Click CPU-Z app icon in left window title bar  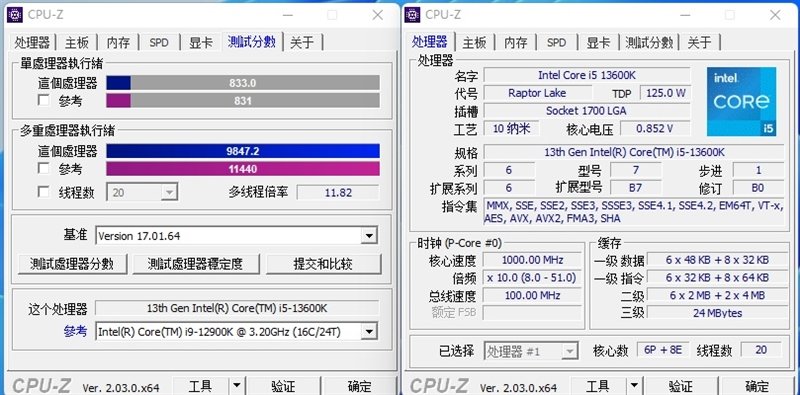tap(14, 15)
